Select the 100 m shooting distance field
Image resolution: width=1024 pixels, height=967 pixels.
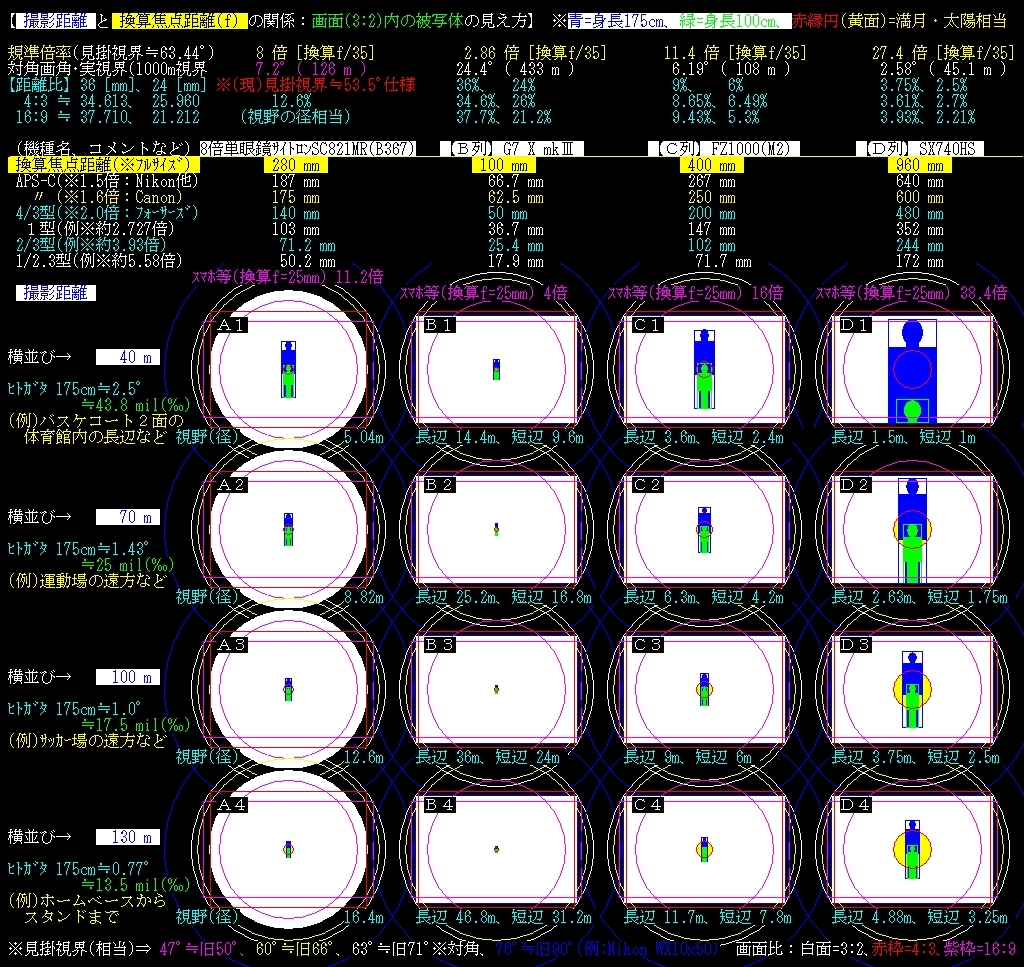point(128,677)
